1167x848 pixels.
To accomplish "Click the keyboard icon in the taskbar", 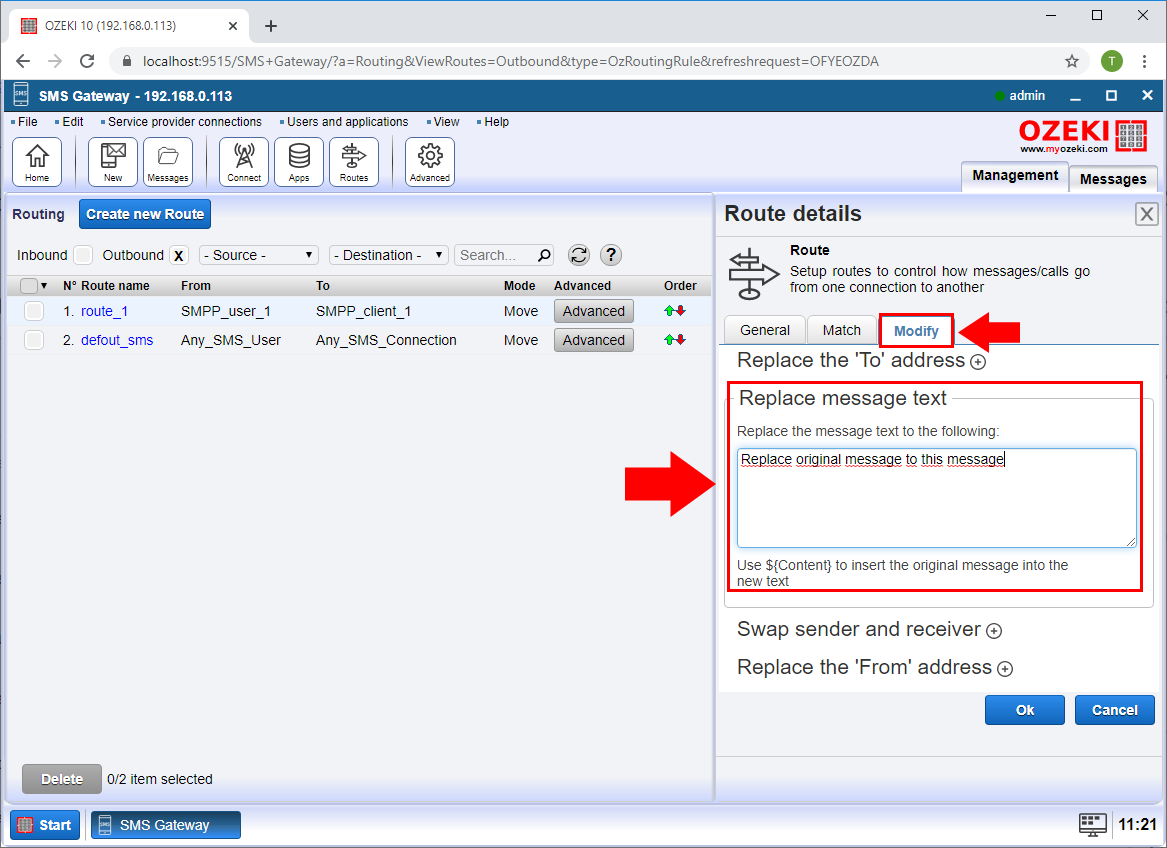I will click(x=1093, y=824).
